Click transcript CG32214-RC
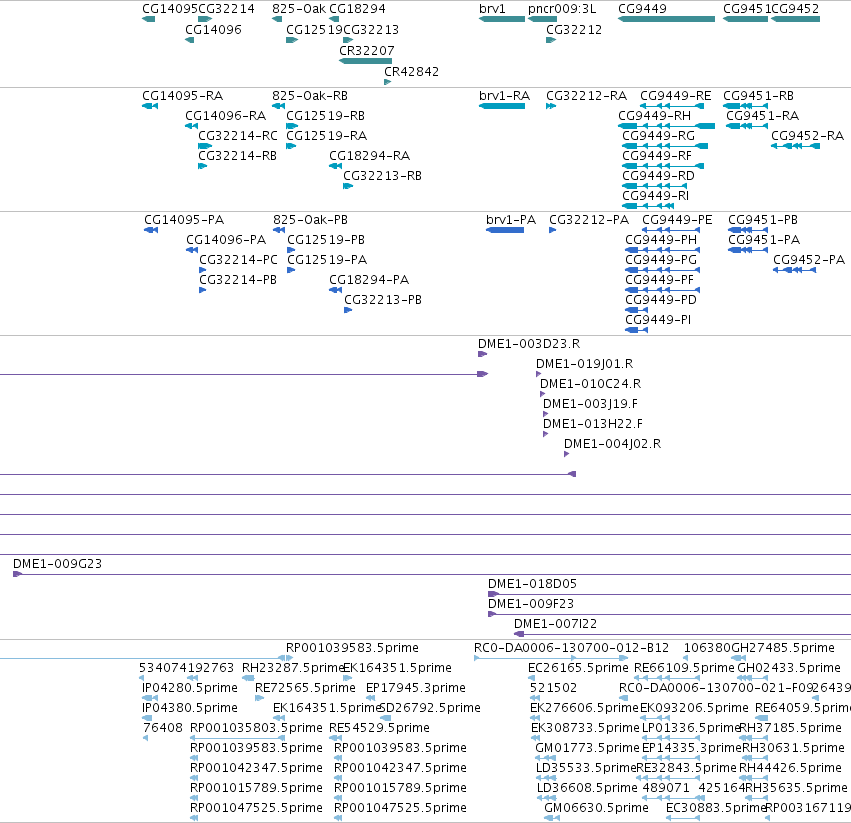The height and width of the screenshot is (823, 851). pos(237,136)
